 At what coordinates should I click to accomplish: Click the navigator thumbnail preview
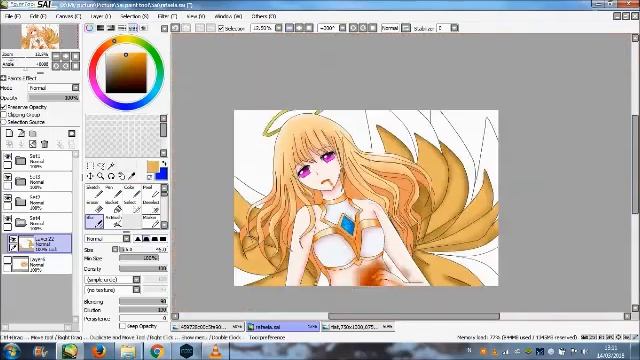click(x=40, y=36)
